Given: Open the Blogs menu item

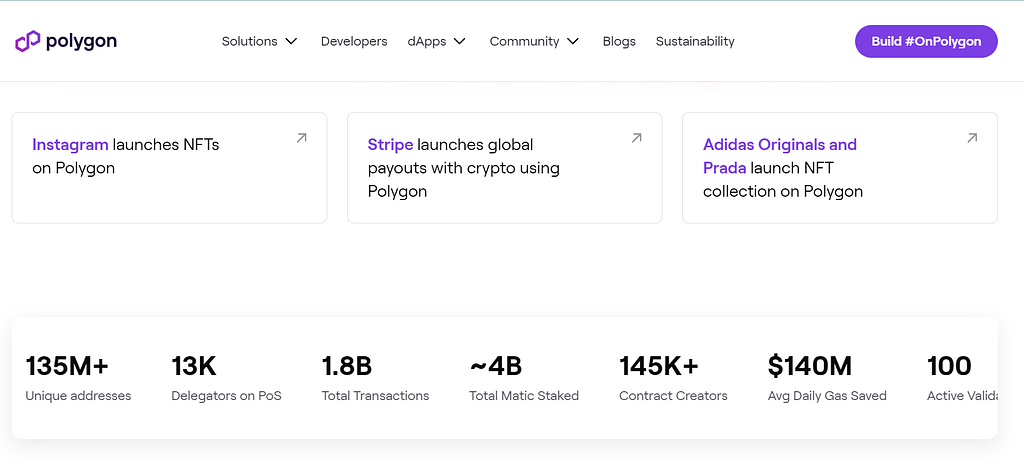Looking at the screenshot, I should [x=619, y=41].
